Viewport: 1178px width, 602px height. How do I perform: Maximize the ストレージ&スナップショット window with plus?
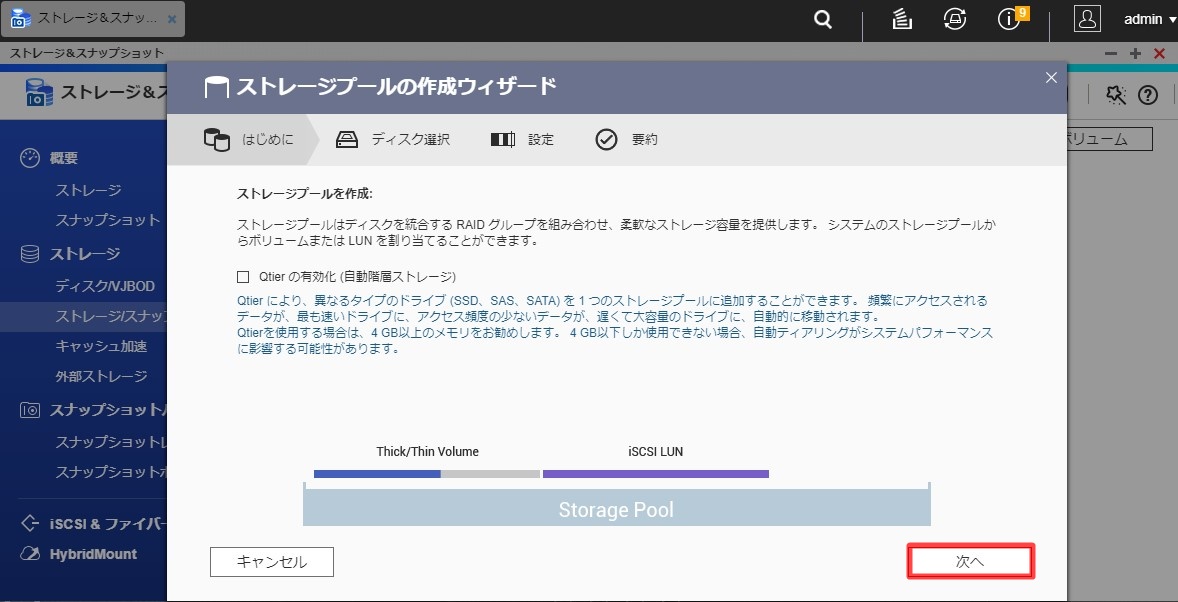tap(1135, 53)
